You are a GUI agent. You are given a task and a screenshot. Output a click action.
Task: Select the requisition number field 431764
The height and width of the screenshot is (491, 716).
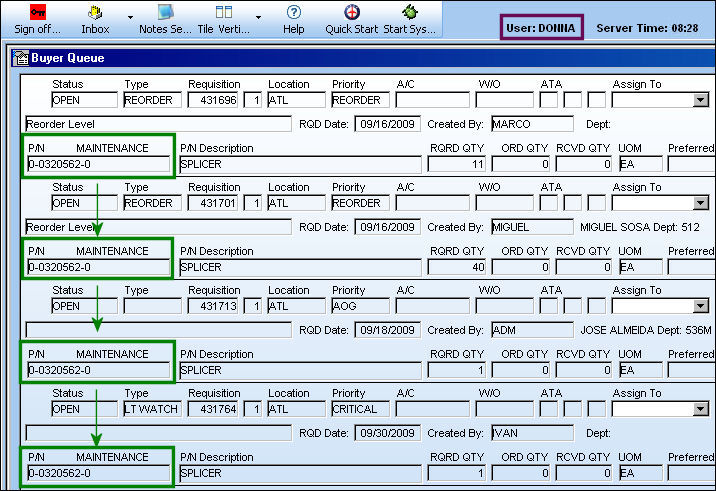coord(213,409)
